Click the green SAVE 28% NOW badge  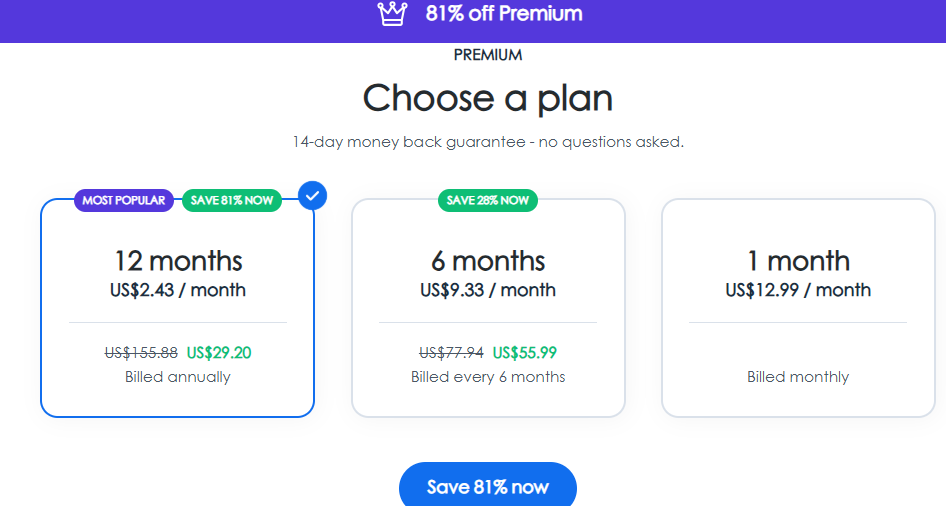pyautogui.click(x=488, y=200)
